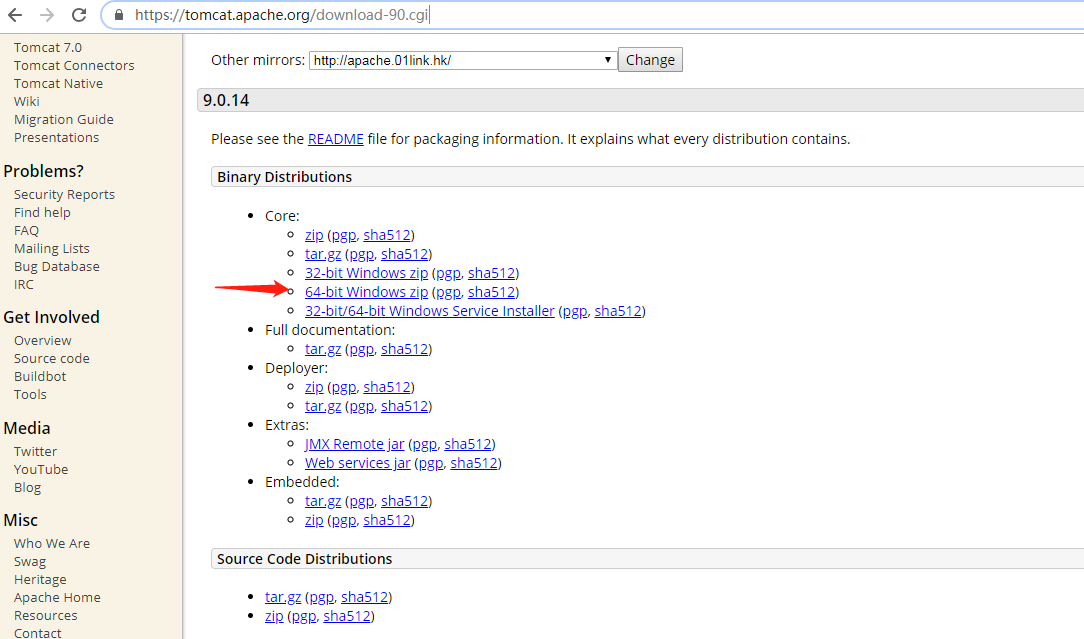1084x639 pixels.
Task: Open sha512 for Full documentation tar.gz
Action: 404,349
